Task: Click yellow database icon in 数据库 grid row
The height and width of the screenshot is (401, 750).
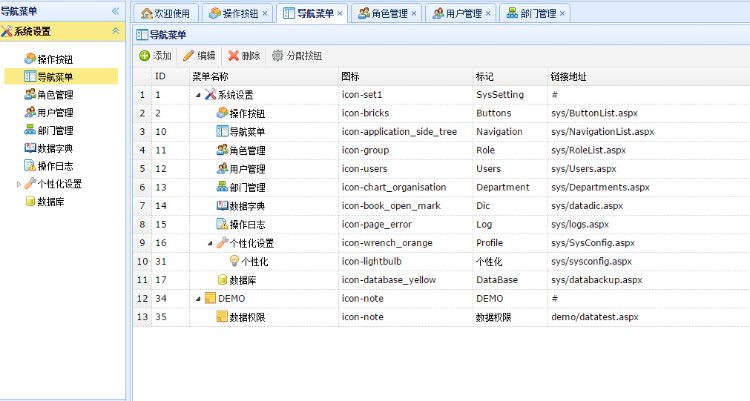Action: [222, 279]
